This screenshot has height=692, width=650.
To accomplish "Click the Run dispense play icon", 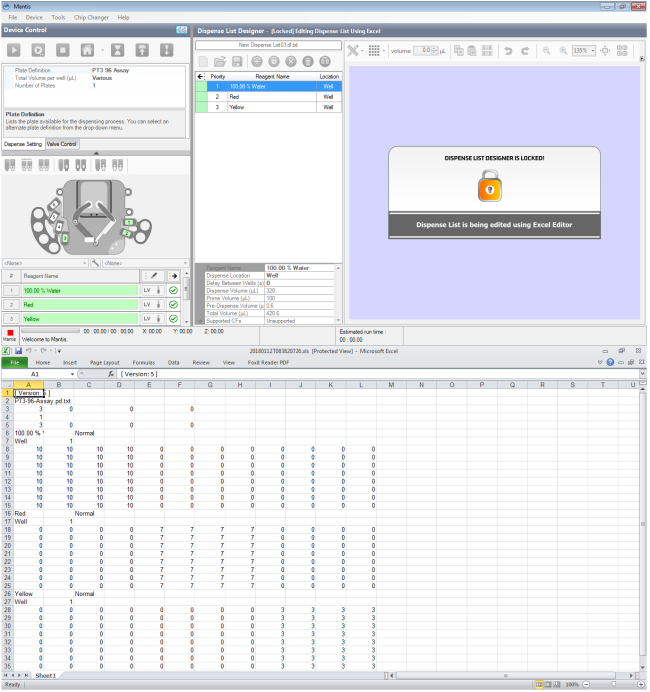I will coord(15,49).
